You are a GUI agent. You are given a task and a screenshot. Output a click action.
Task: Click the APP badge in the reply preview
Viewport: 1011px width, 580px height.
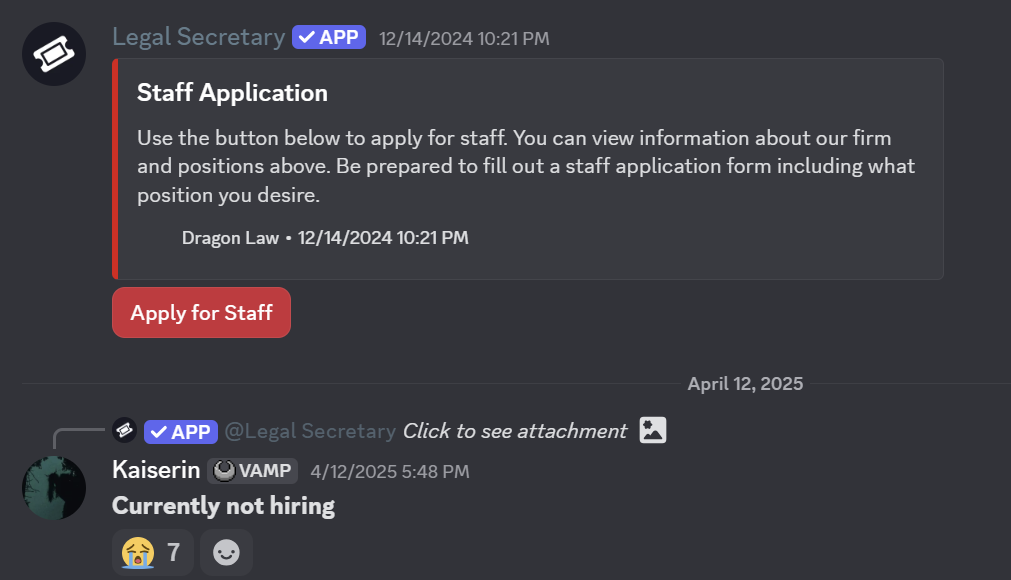[180, 432]
